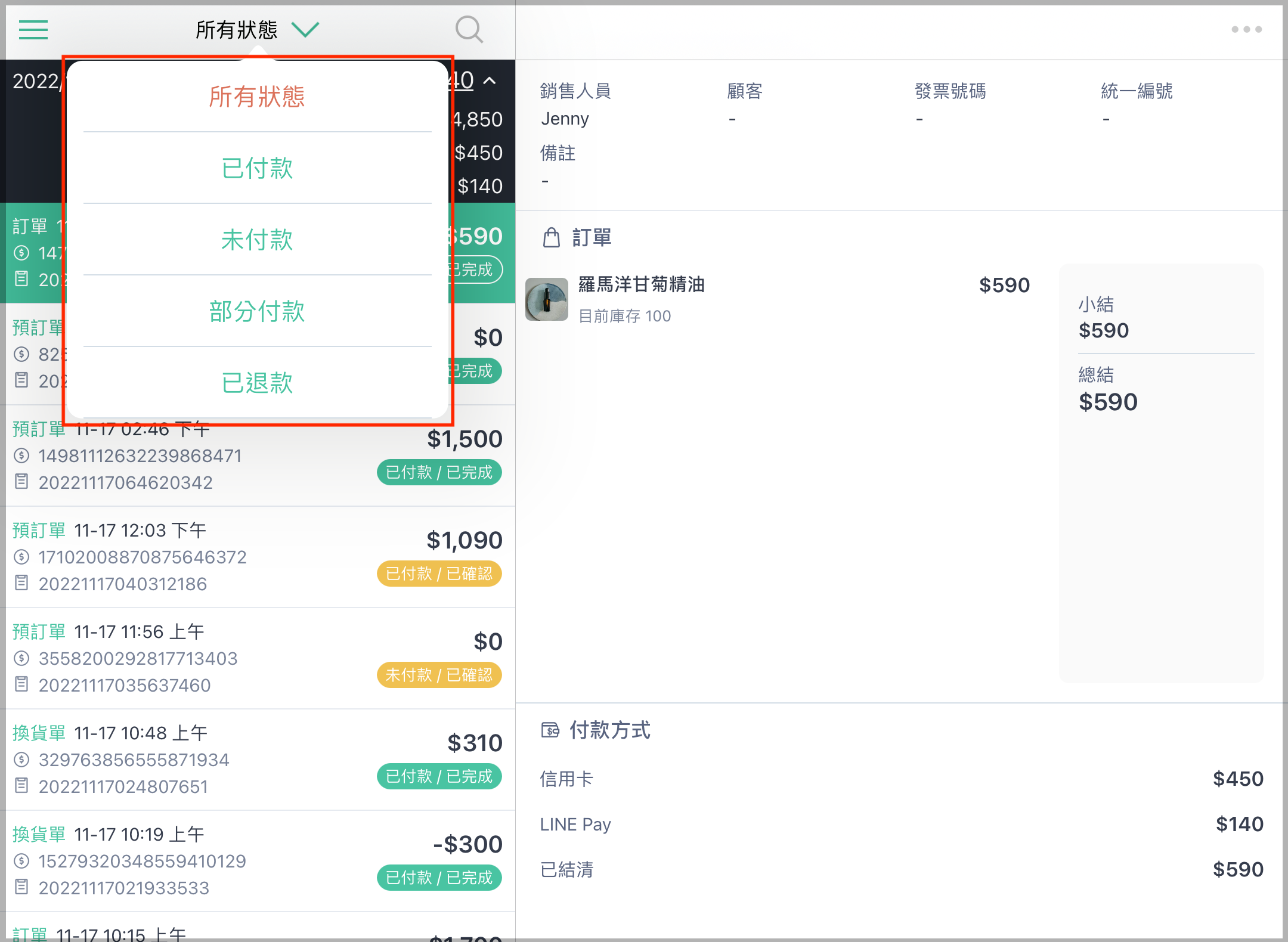Click receipt icon for 20221117021933533
The width and height of the screenshot is (1288, 942).
point(21,887)
